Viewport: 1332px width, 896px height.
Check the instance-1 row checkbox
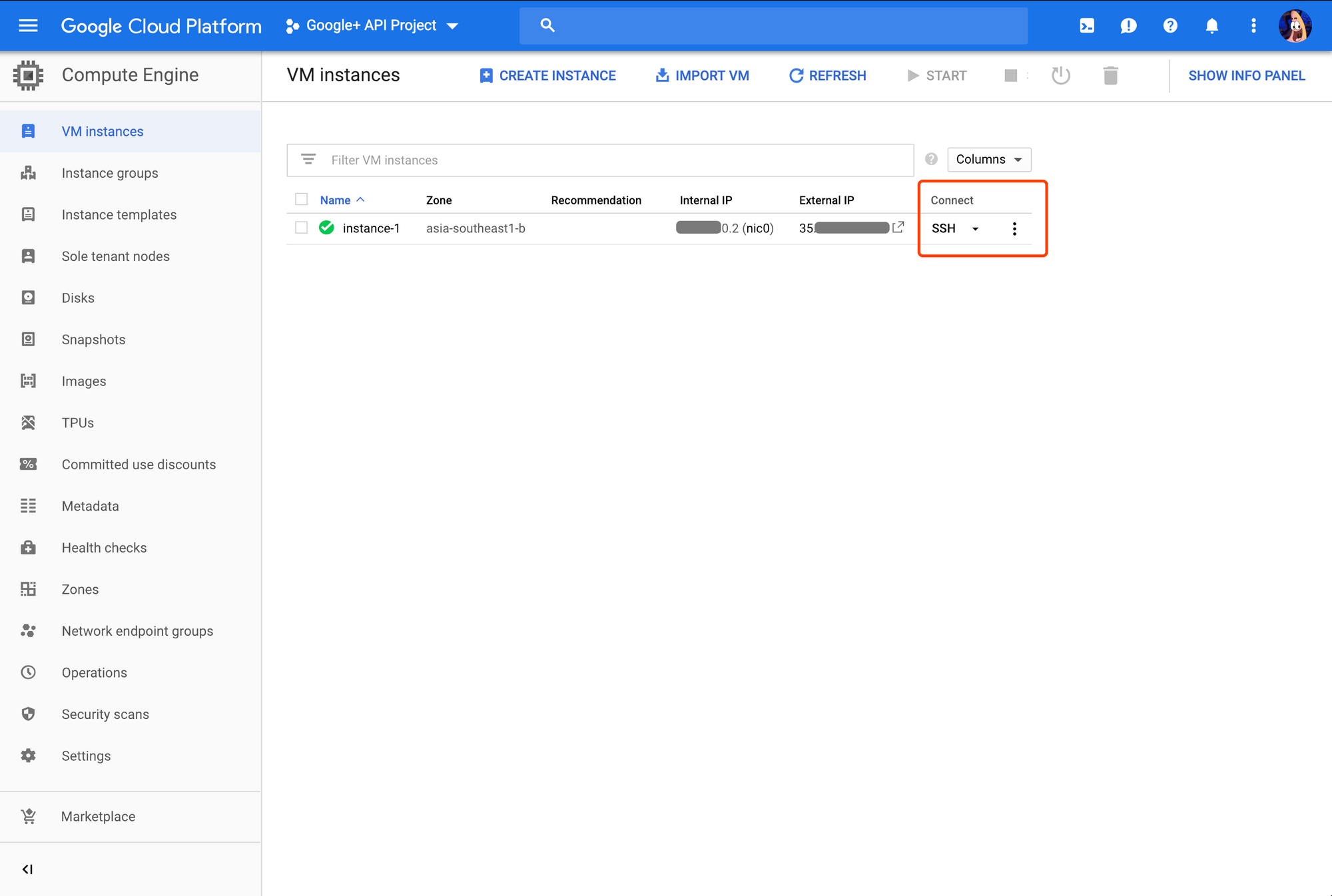coord(302,228)
